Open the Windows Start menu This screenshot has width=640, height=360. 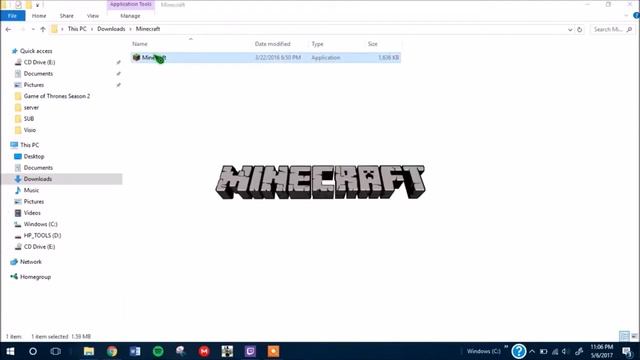coord(10,351)
